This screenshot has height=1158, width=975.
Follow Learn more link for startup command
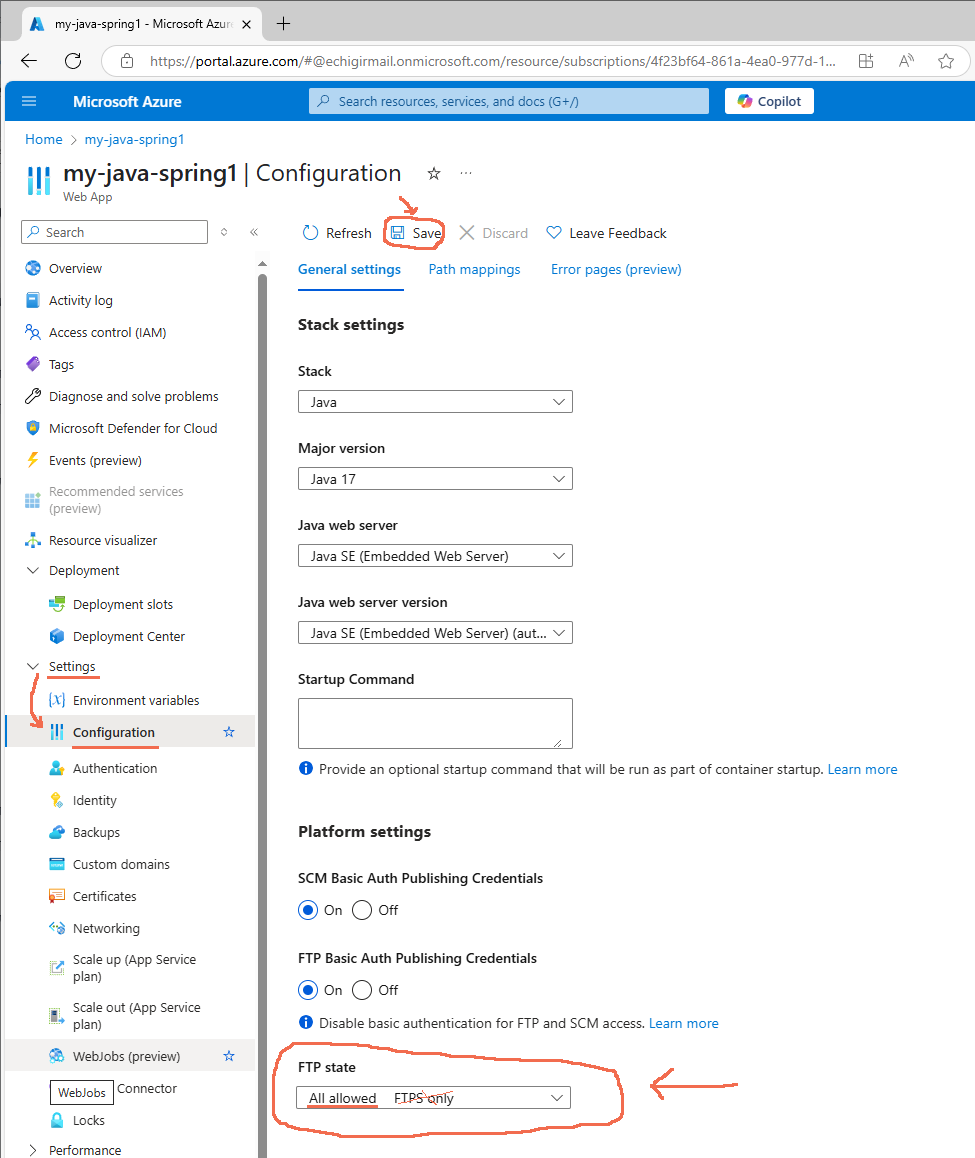pos(862,769)
